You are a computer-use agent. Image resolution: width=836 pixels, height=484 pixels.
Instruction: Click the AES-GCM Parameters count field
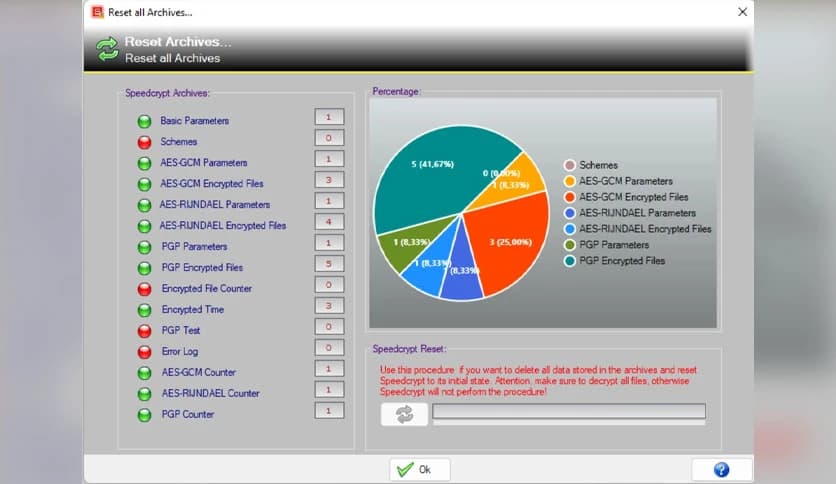pos(329,159)
